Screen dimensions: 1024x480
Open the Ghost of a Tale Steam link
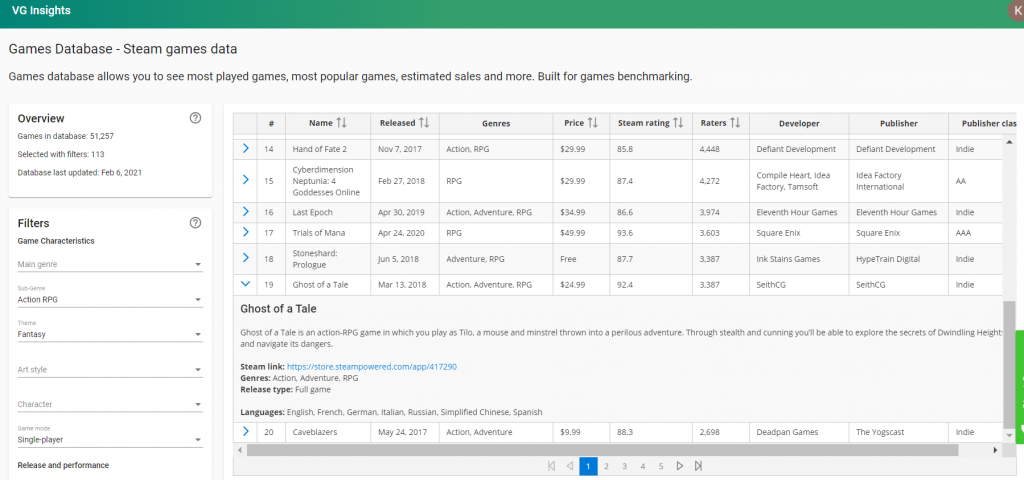(372, 367)
